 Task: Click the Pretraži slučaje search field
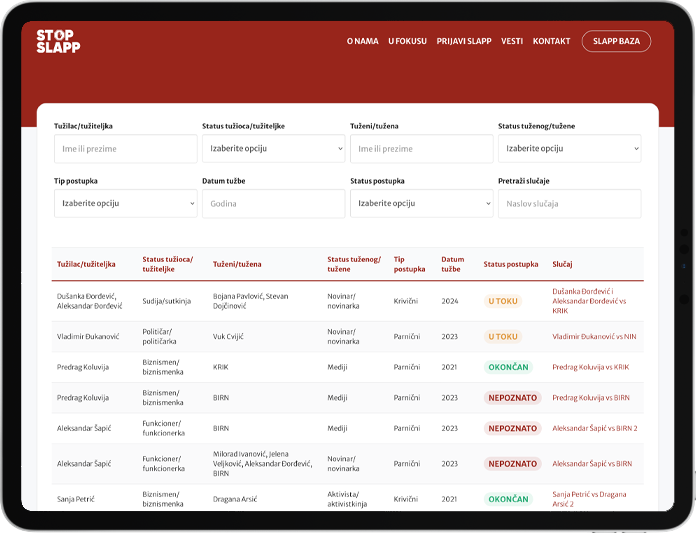(x=569, y=203)
